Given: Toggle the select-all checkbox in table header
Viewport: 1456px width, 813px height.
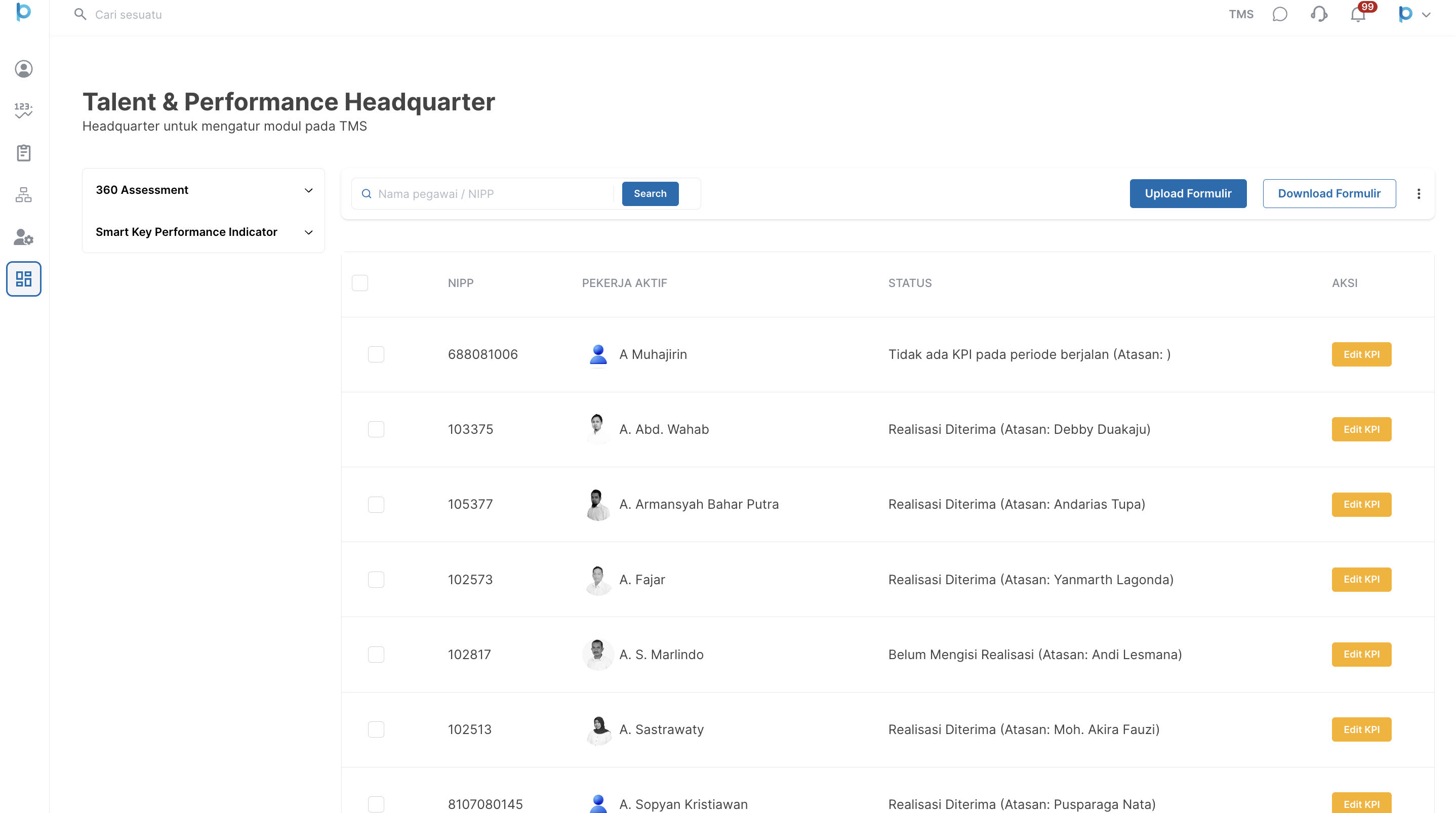Looking at the screenshot, I should (x=359, y=282).
